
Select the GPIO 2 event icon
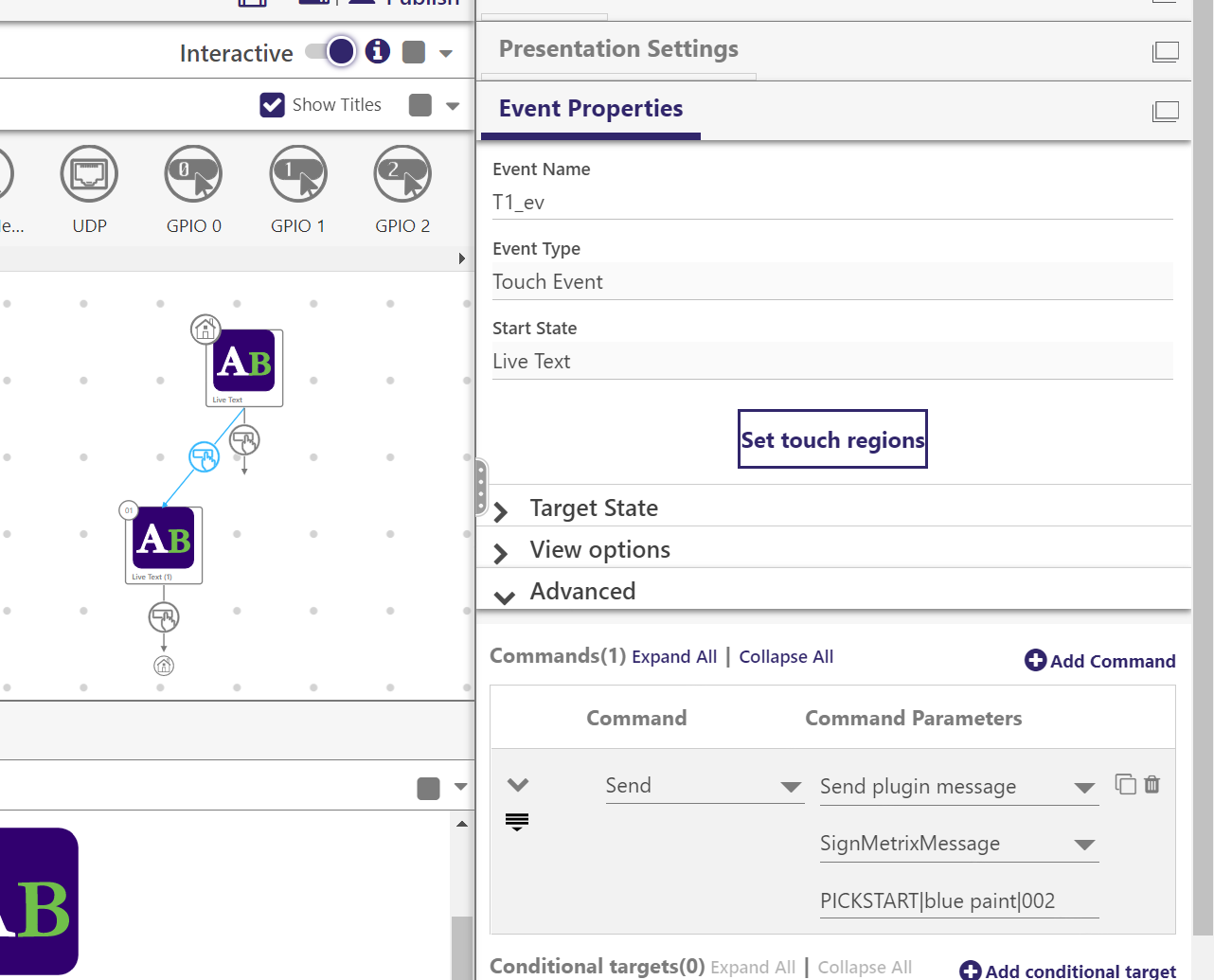[x=402, y=174]
